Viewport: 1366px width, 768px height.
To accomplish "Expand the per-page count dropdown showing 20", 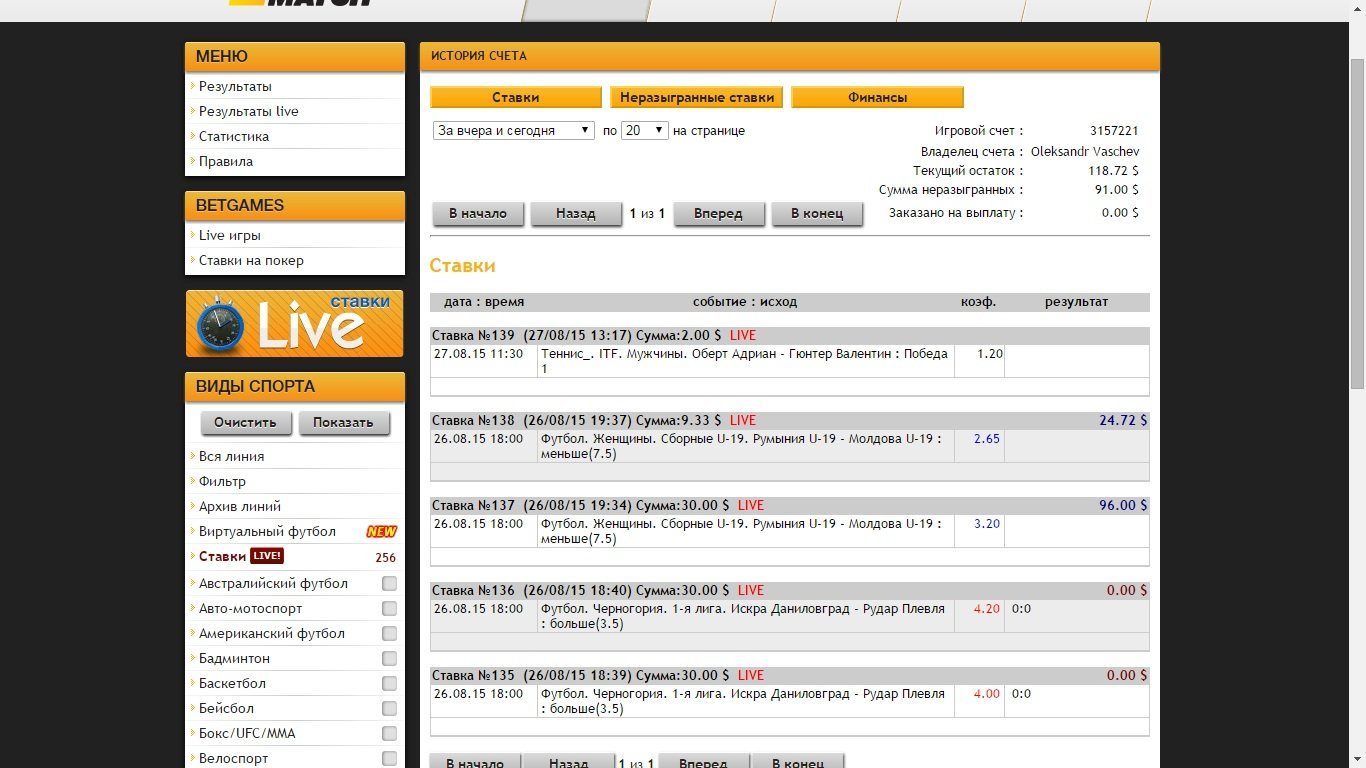I will point(644,131).
